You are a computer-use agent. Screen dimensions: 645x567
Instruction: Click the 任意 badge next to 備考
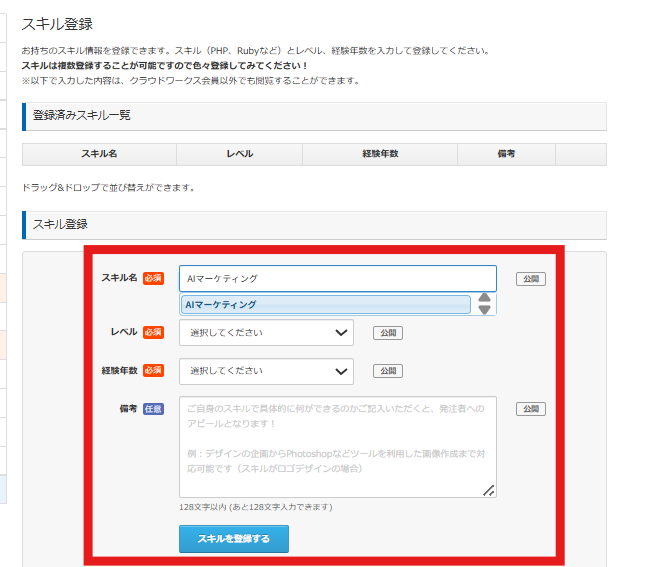point(153,409)
